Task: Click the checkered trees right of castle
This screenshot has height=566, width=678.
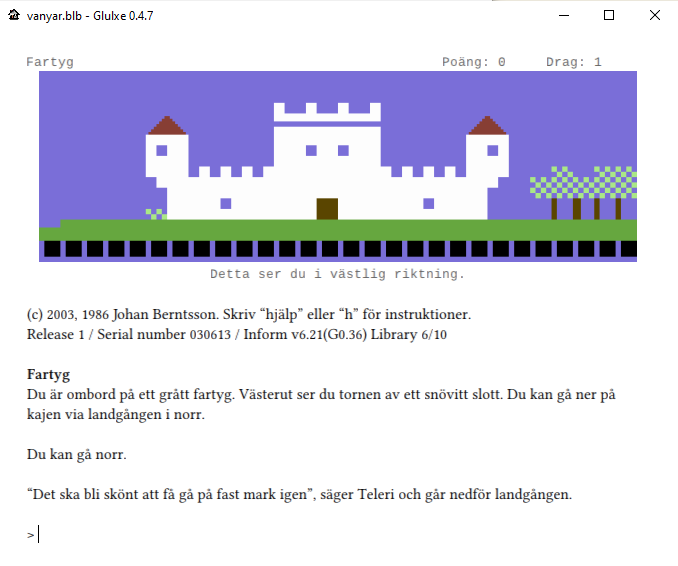Action: click(x=583, y=185)
